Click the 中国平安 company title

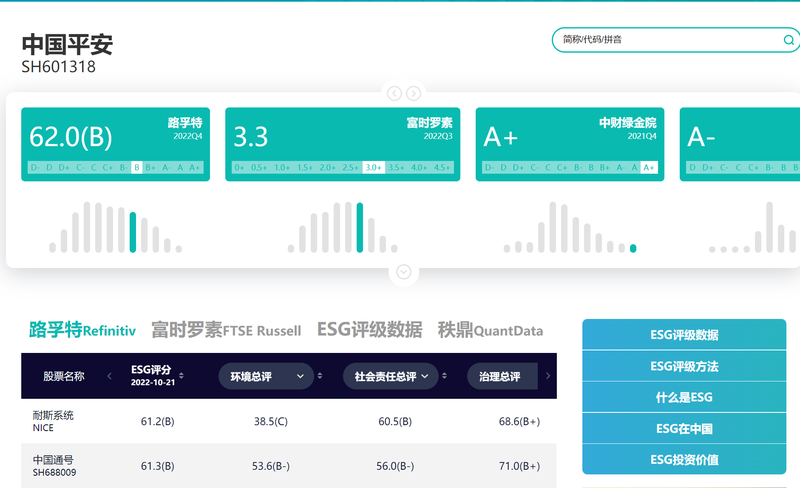pos(67,44)
